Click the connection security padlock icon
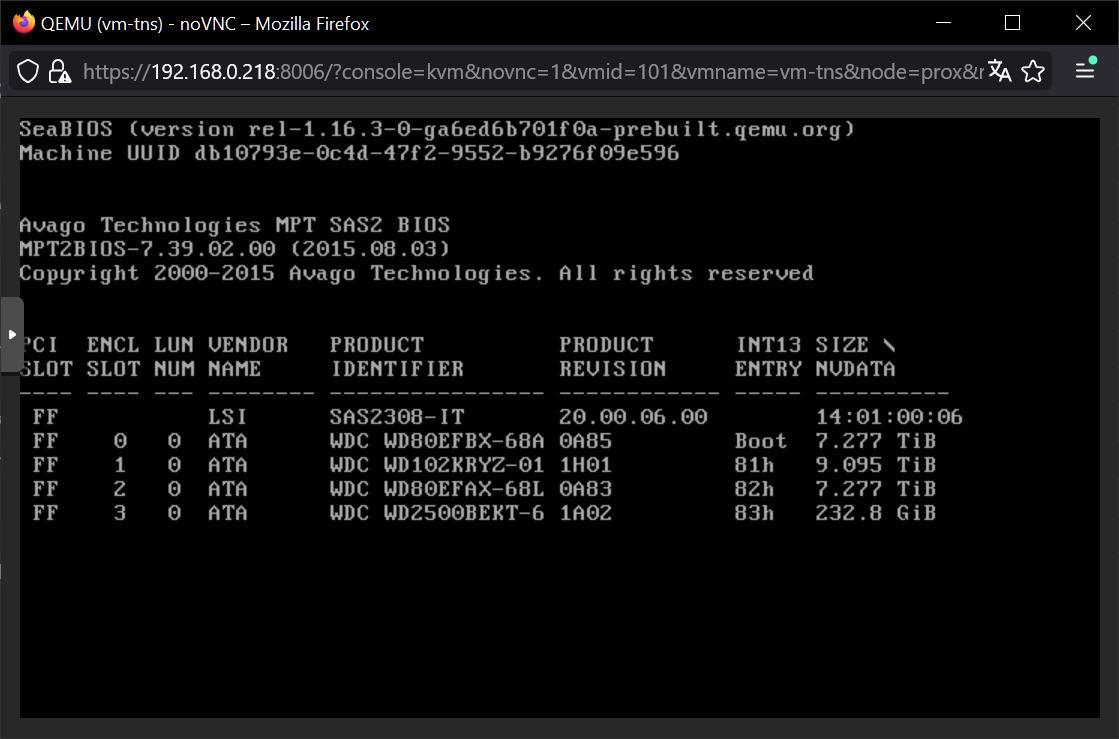This screenshot has height=739, width=1119. [x=59, y=71]
